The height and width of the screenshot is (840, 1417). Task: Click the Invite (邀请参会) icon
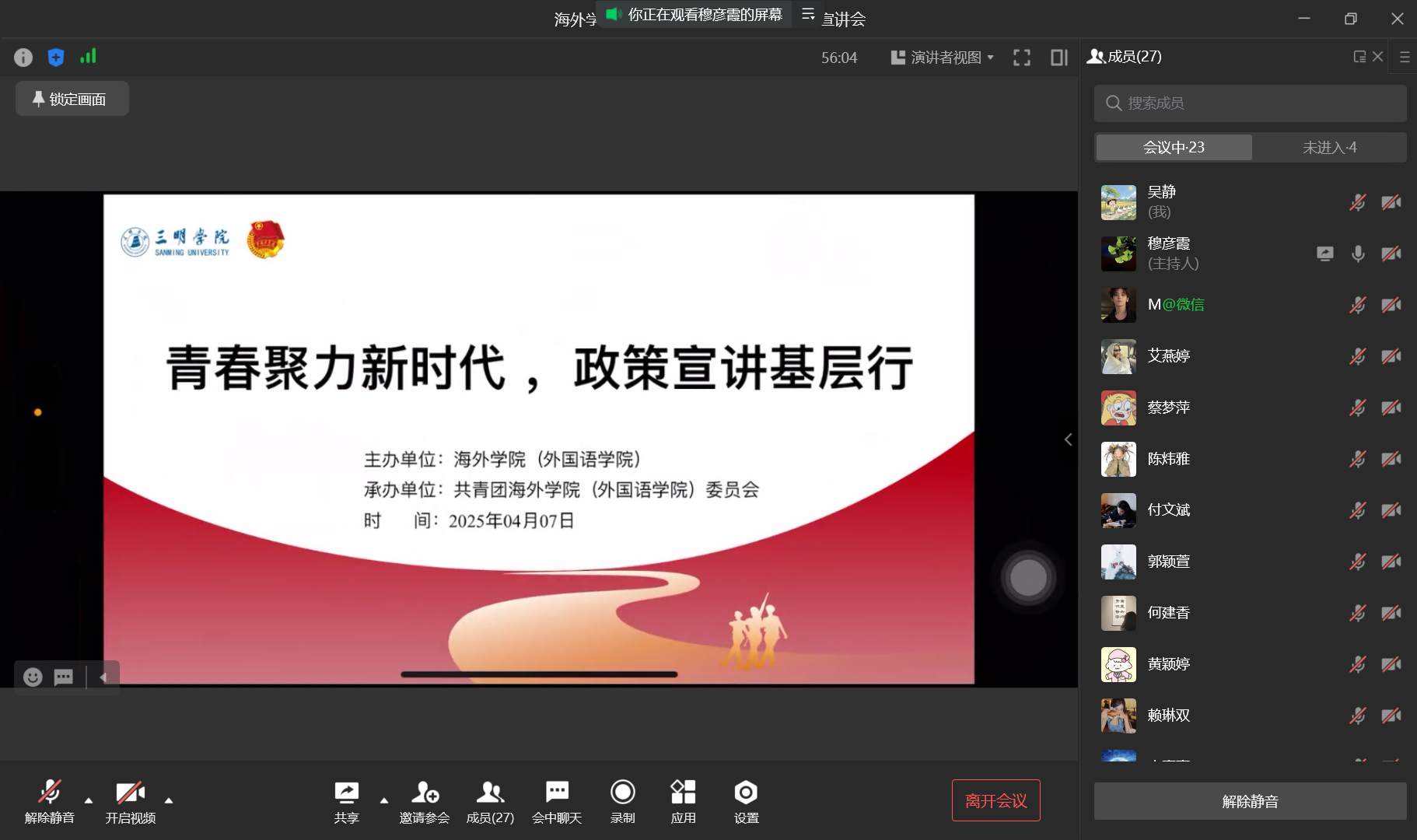point(425,801)
